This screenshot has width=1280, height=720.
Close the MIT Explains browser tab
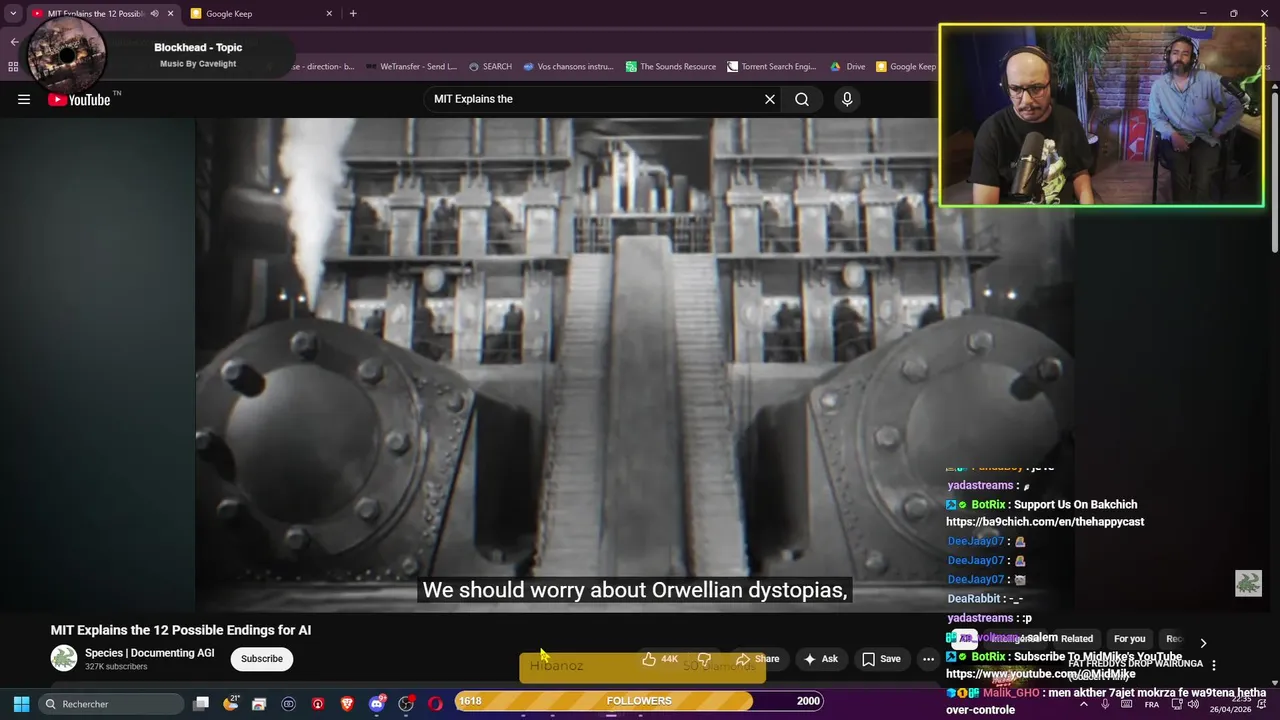coord(170,14)
